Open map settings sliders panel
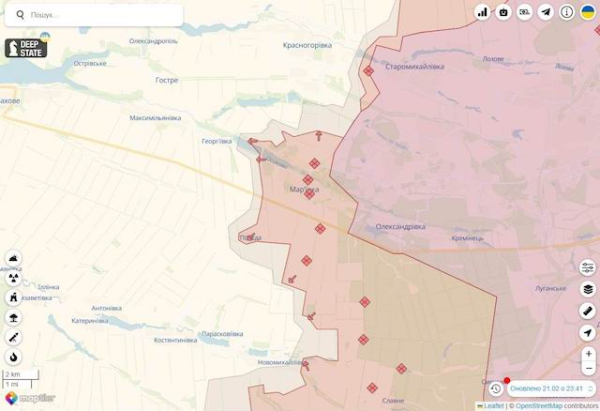Screen dimensions: 600x411 point(587,268)
